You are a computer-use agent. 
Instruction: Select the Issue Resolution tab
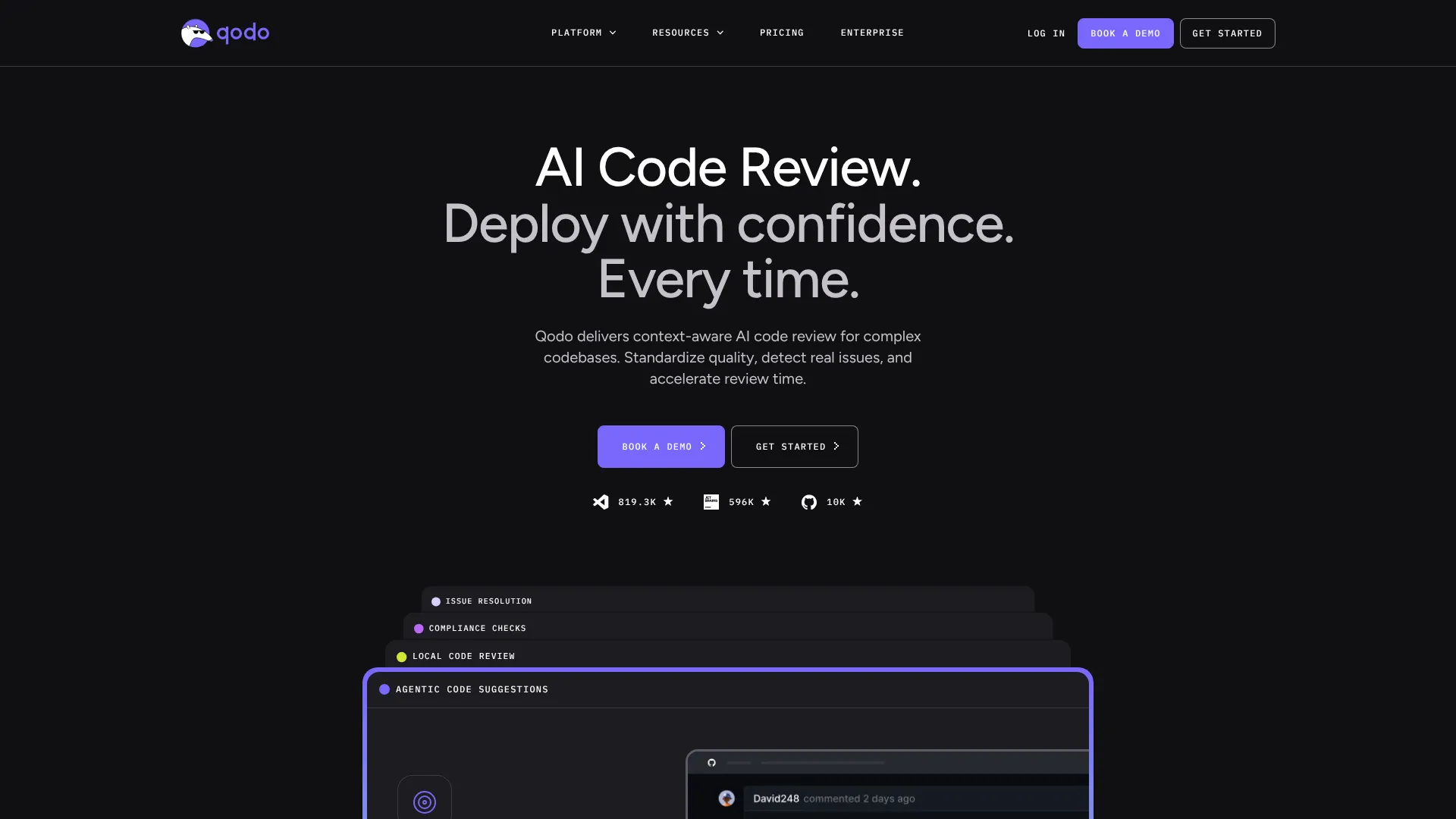coord(728,601)
